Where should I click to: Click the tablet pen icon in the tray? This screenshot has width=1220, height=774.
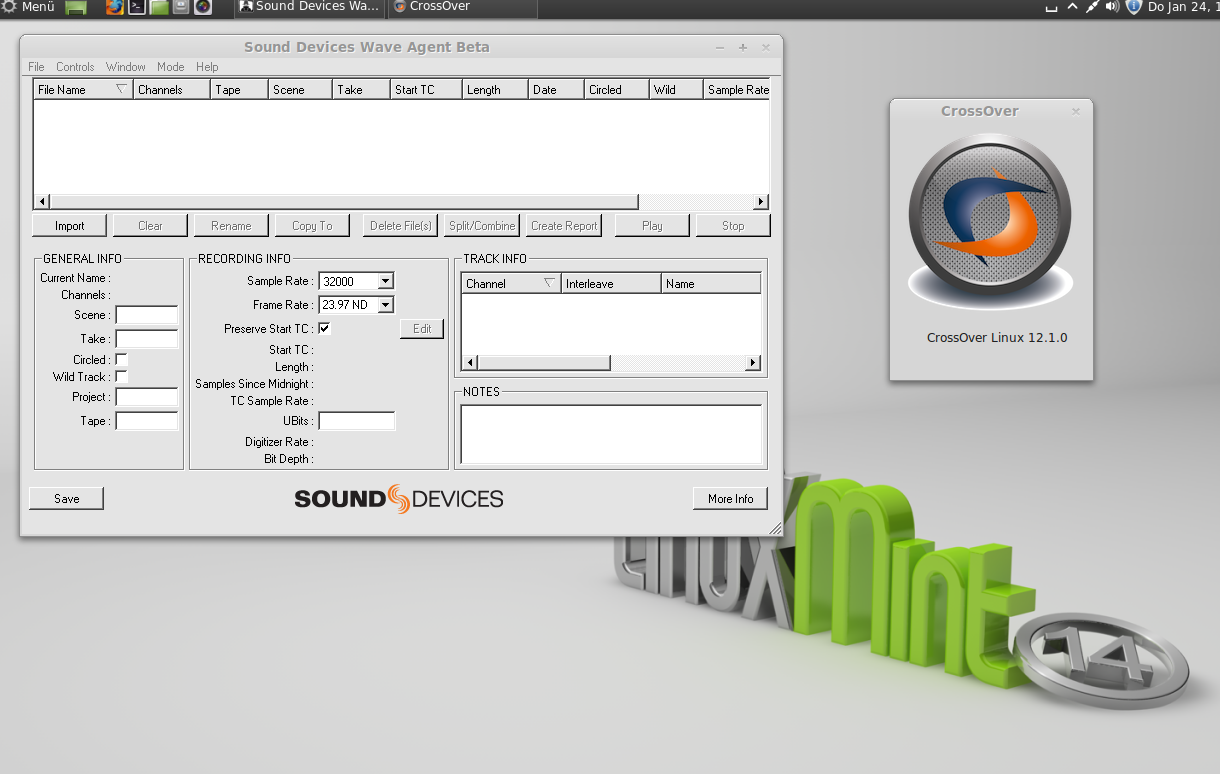pyautogui.click(x=1092, y=7)
